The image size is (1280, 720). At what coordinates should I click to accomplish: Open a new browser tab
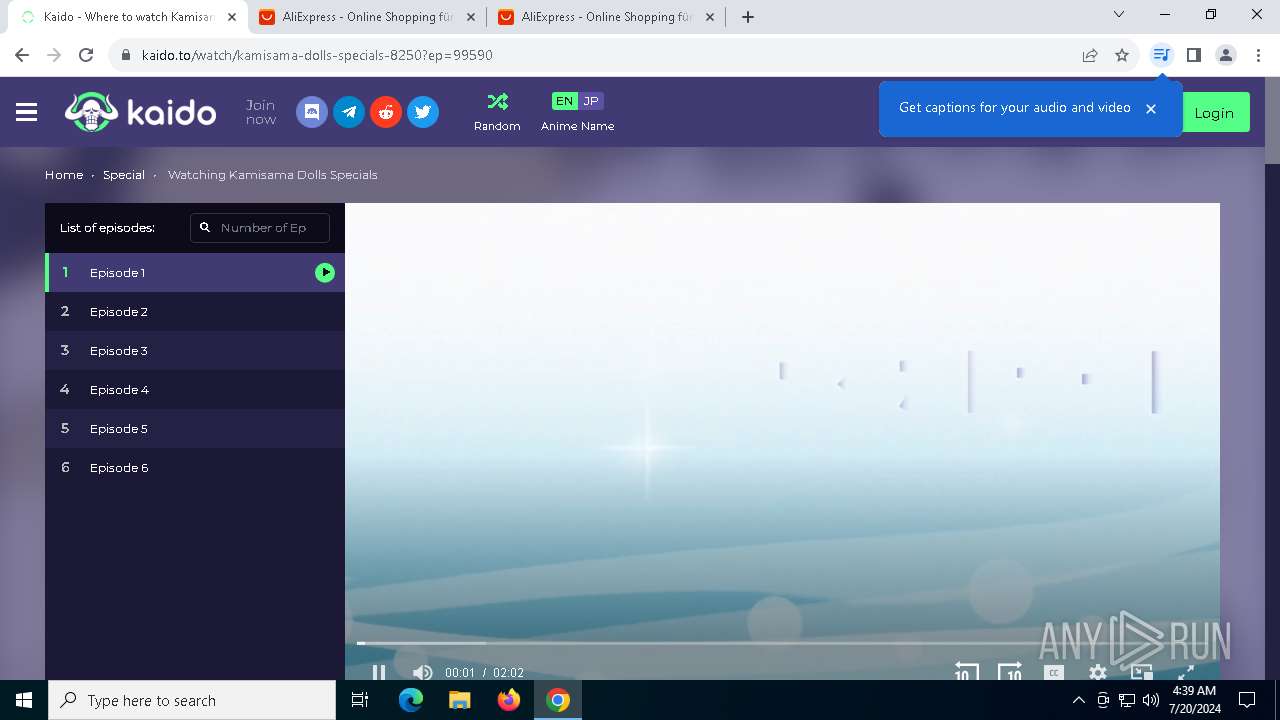click(748, 17)
